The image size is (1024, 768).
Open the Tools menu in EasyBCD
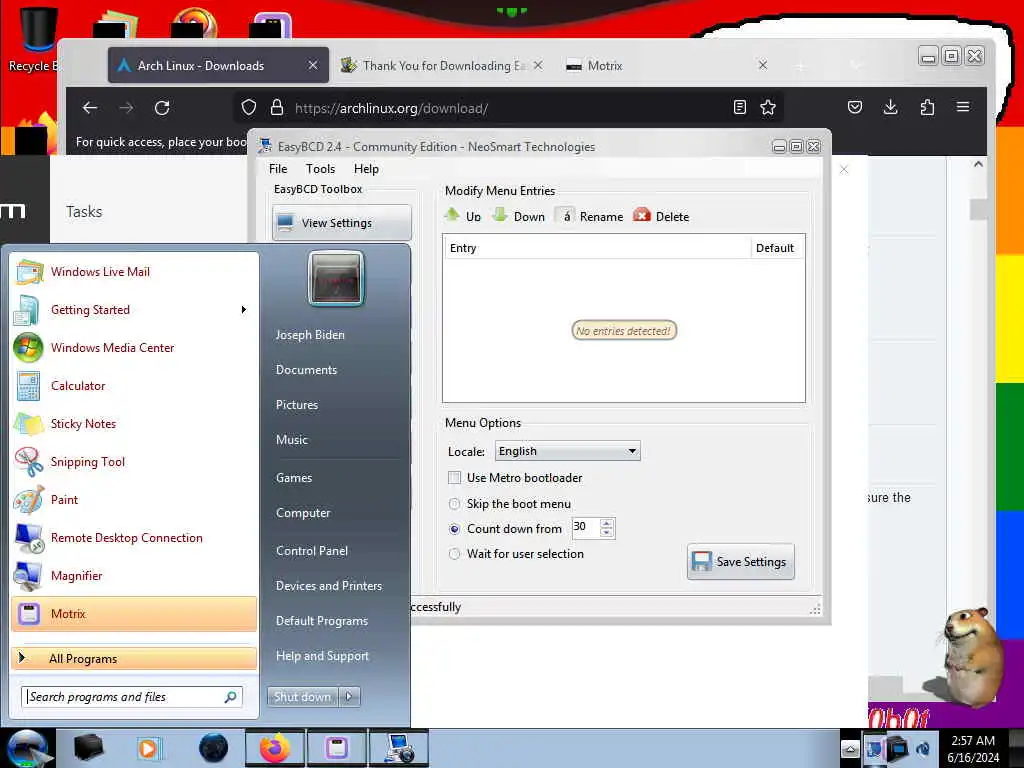pyautogui.click(x=320, y=168)
